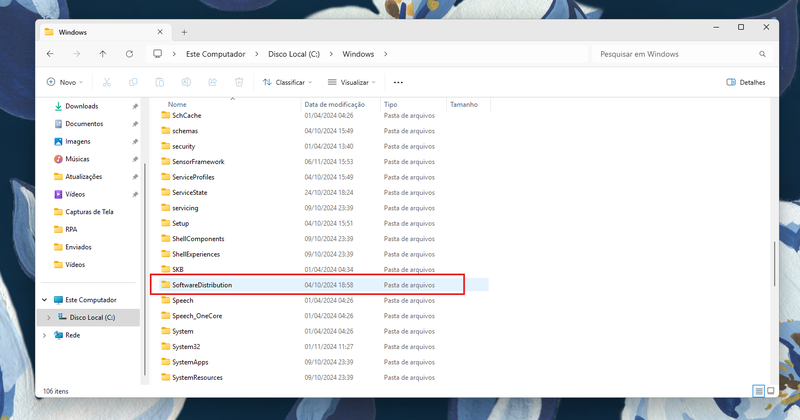The width and height of the screenshot is (800, 420).
Task: Expand the Rede tree node
Action: pos(44,335)
